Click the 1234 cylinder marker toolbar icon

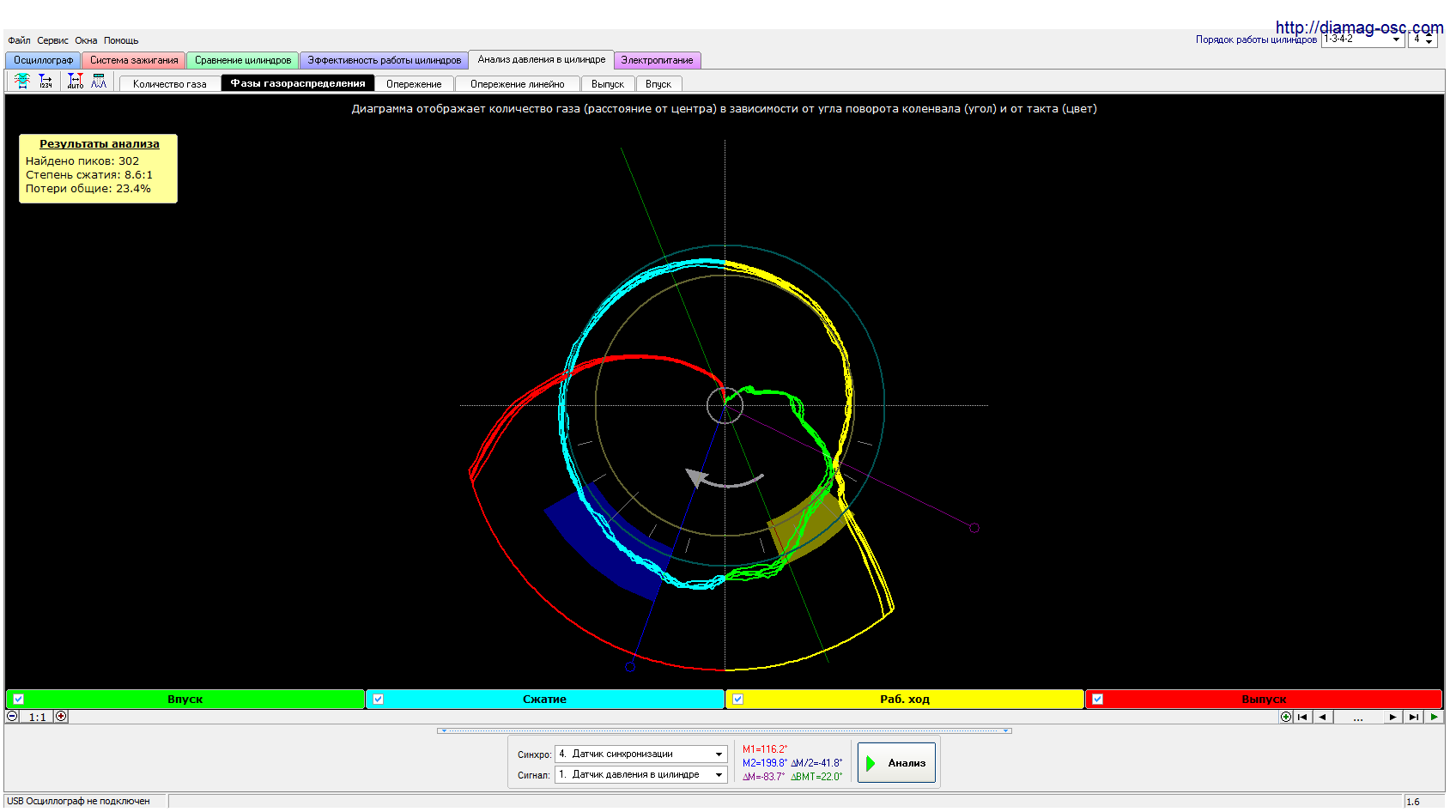[x=45, y=81]
